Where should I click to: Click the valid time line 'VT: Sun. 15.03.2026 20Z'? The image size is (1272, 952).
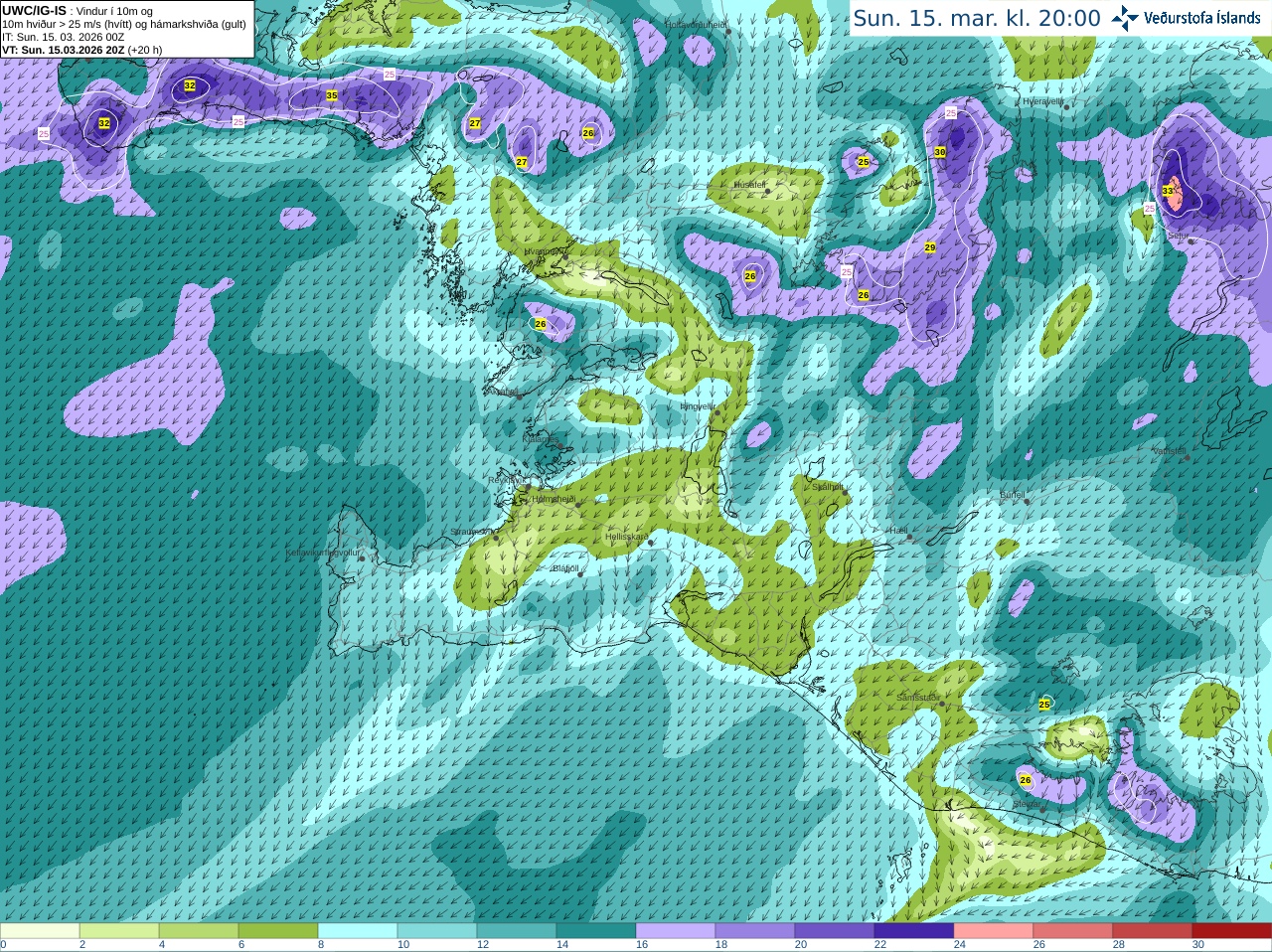point(82,50)
